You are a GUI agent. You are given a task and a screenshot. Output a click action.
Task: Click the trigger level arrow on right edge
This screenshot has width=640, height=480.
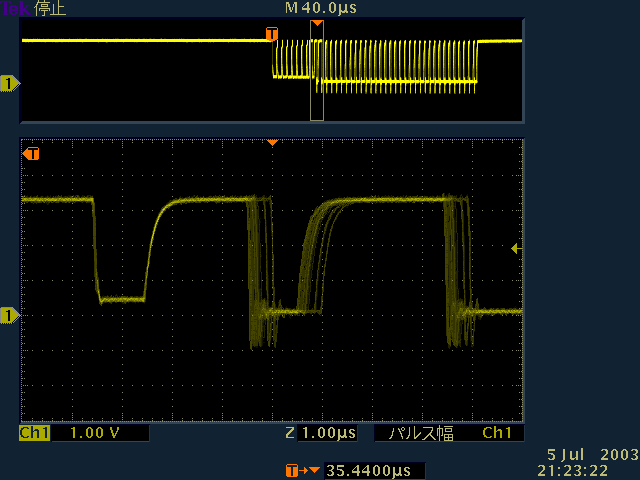(x=516, y=248)
